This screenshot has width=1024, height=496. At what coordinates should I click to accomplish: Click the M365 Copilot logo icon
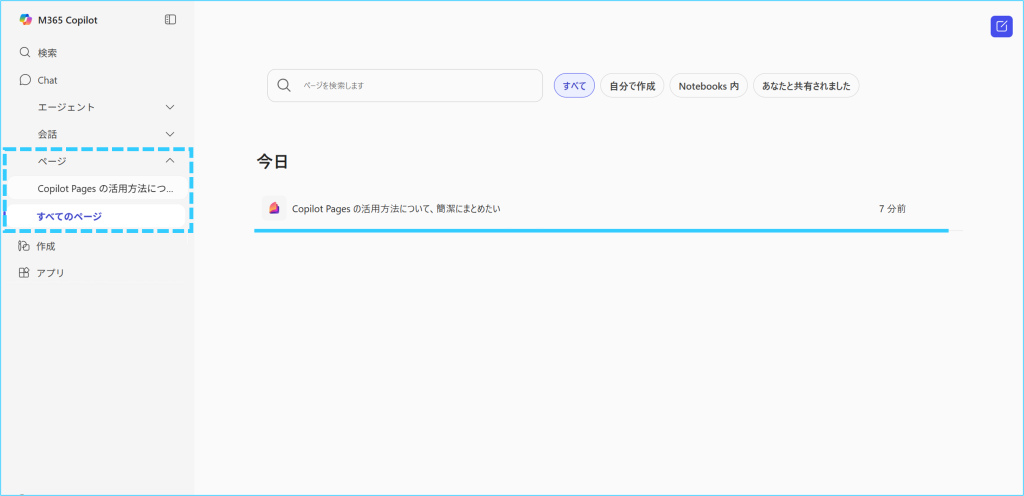click(25, 20)
